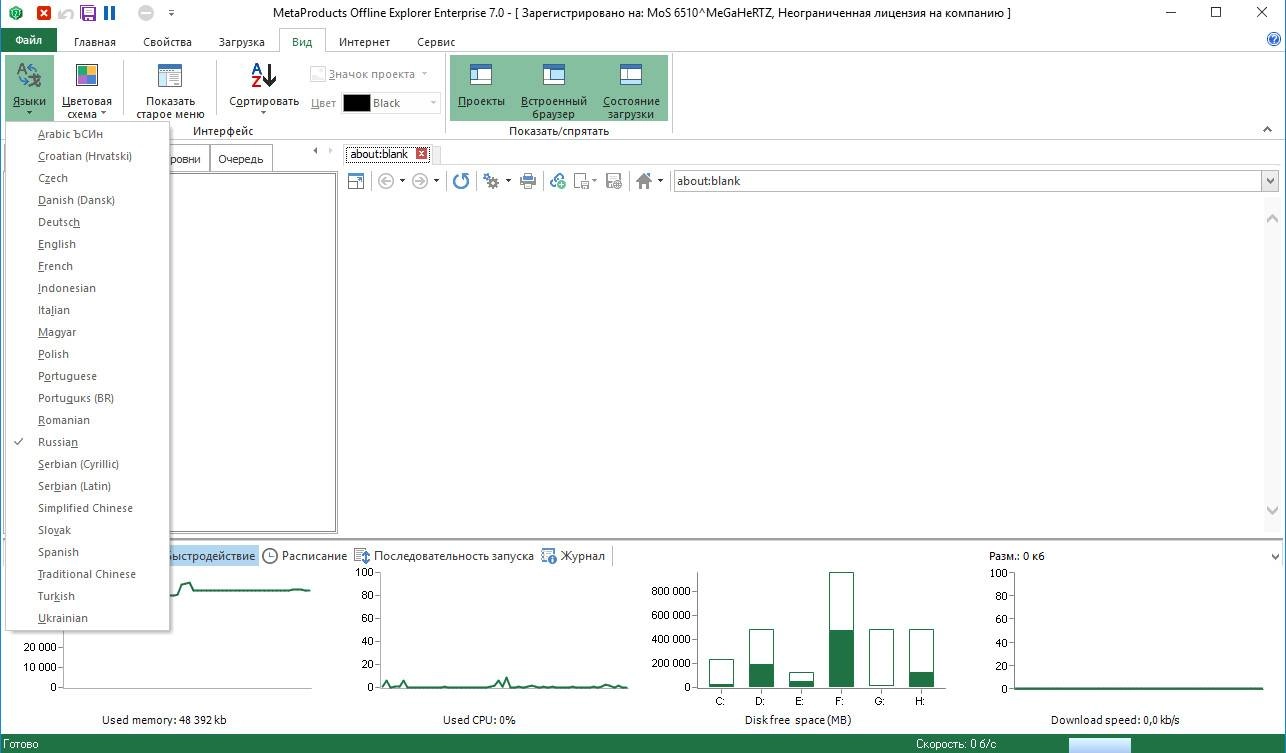Open the forward button history dropdown arrow
The width and height of the screenshot is (1286, 753).
pos(436,181)
